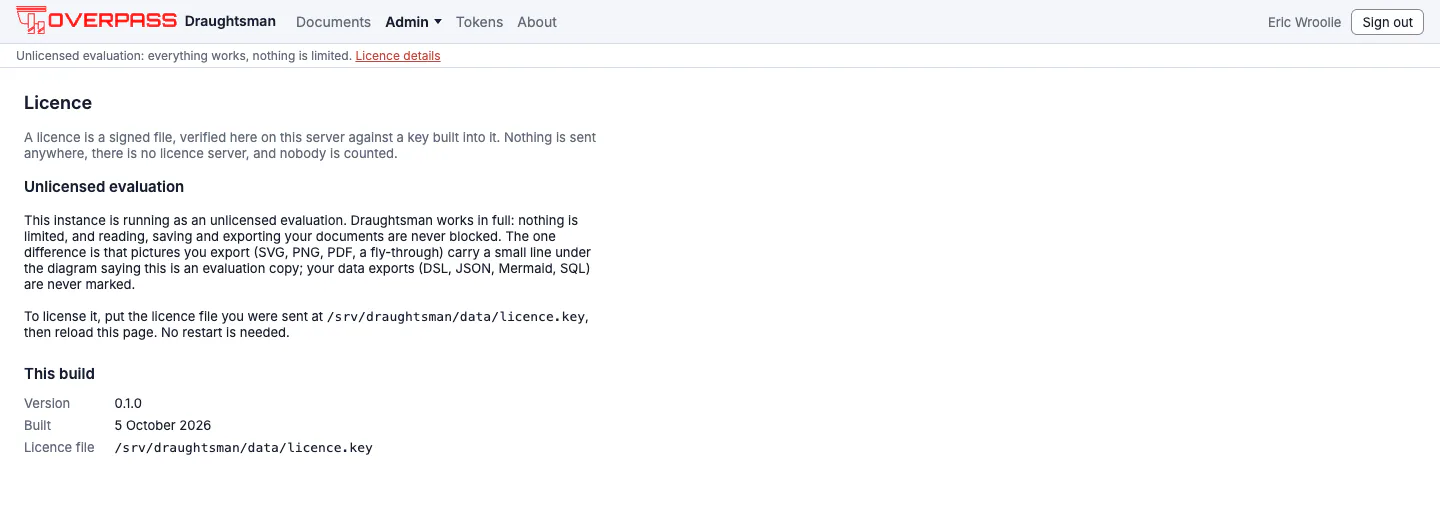The width and height of the screenshot is (1440, 510).
Task: Click the licence.key path in instructions paragraph
Action: coord(457,317)
